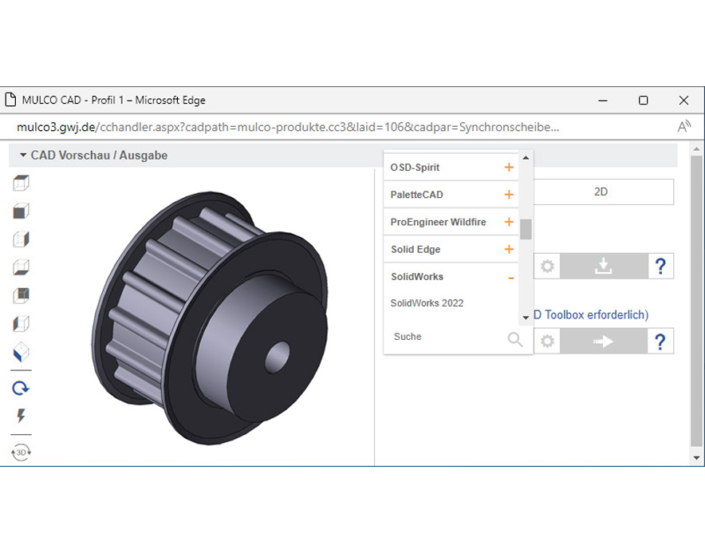Viewport: 705px width, 553px height.
Task: Expand the ProEngineer Wildfire entry
Action: 509,222
